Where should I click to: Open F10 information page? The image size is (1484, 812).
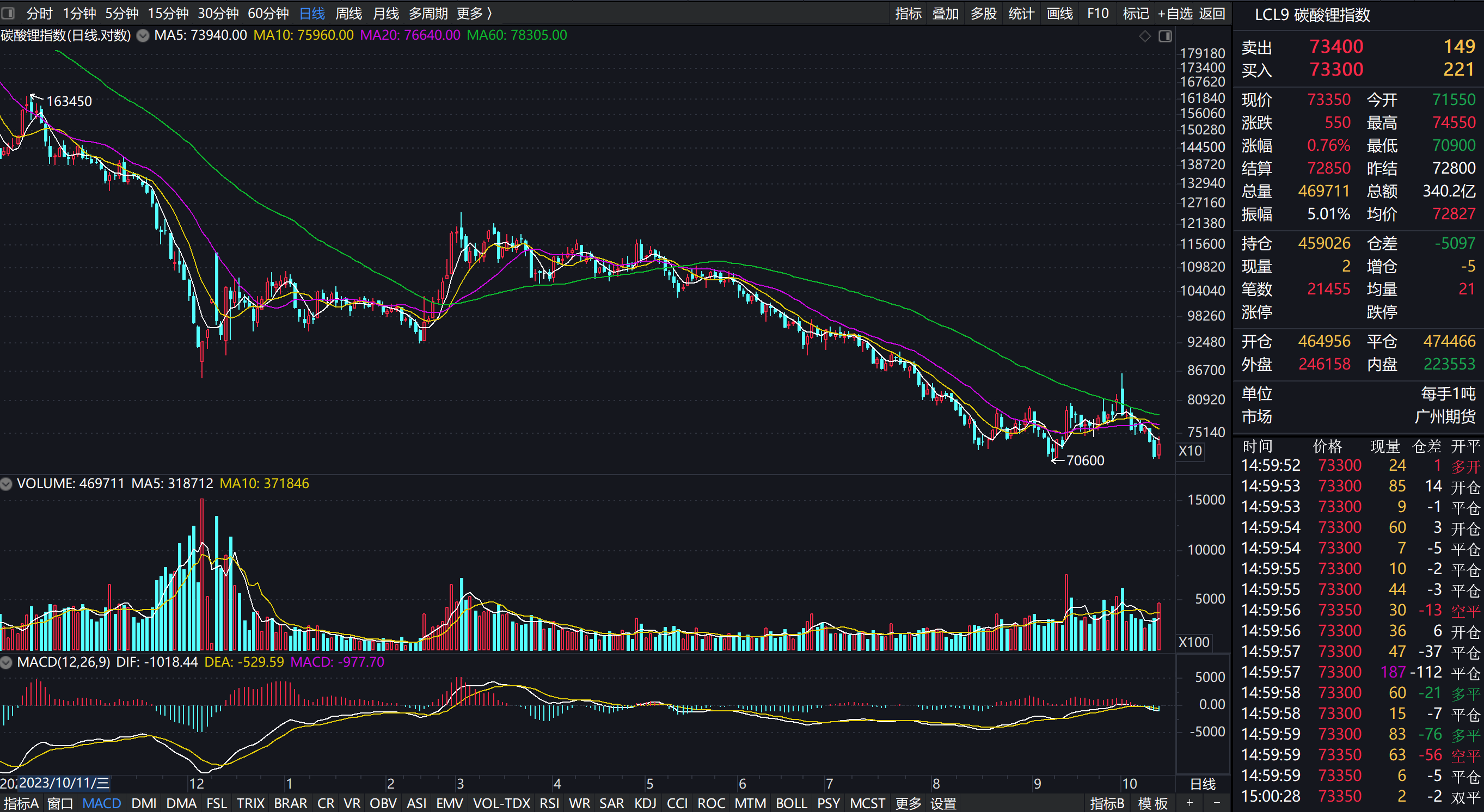pos(1097,13)
